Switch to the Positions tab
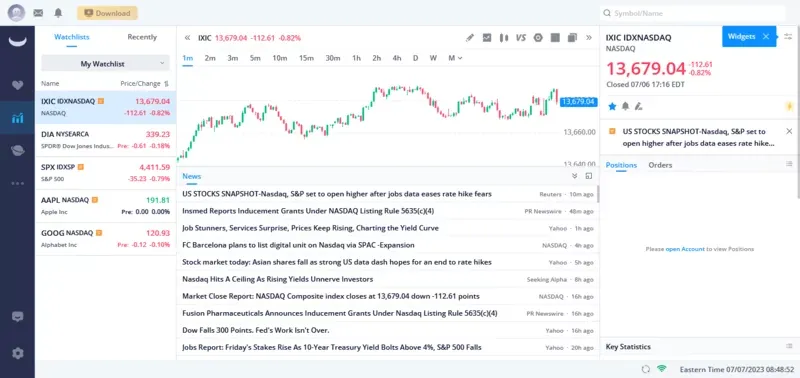The width and height of the screenshot is (800, 378). point(621,165)
